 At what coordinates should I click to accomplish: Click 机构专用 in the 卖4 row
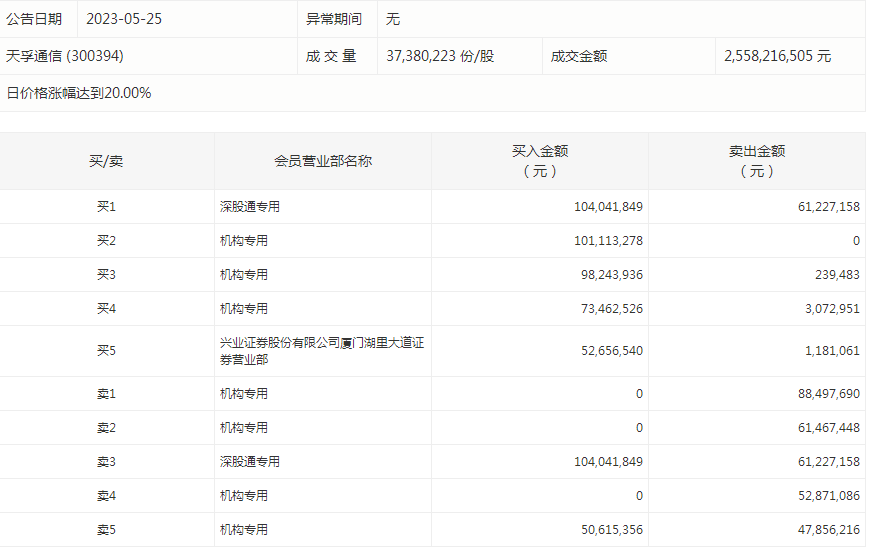244,496
